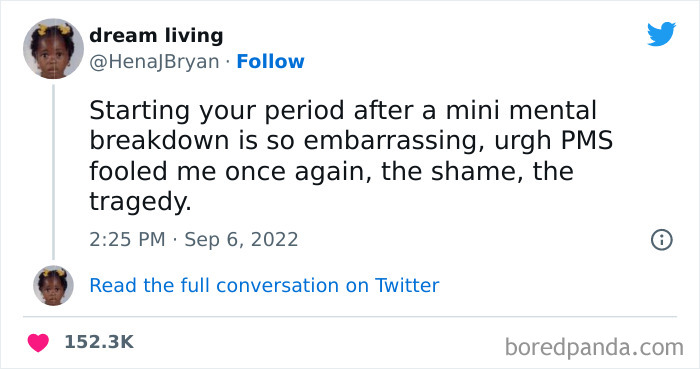Image resolution: width=700 pixels, height=369 pixels.
Task: Click the Sep 6, 2022 date
Action: (241, 240)
